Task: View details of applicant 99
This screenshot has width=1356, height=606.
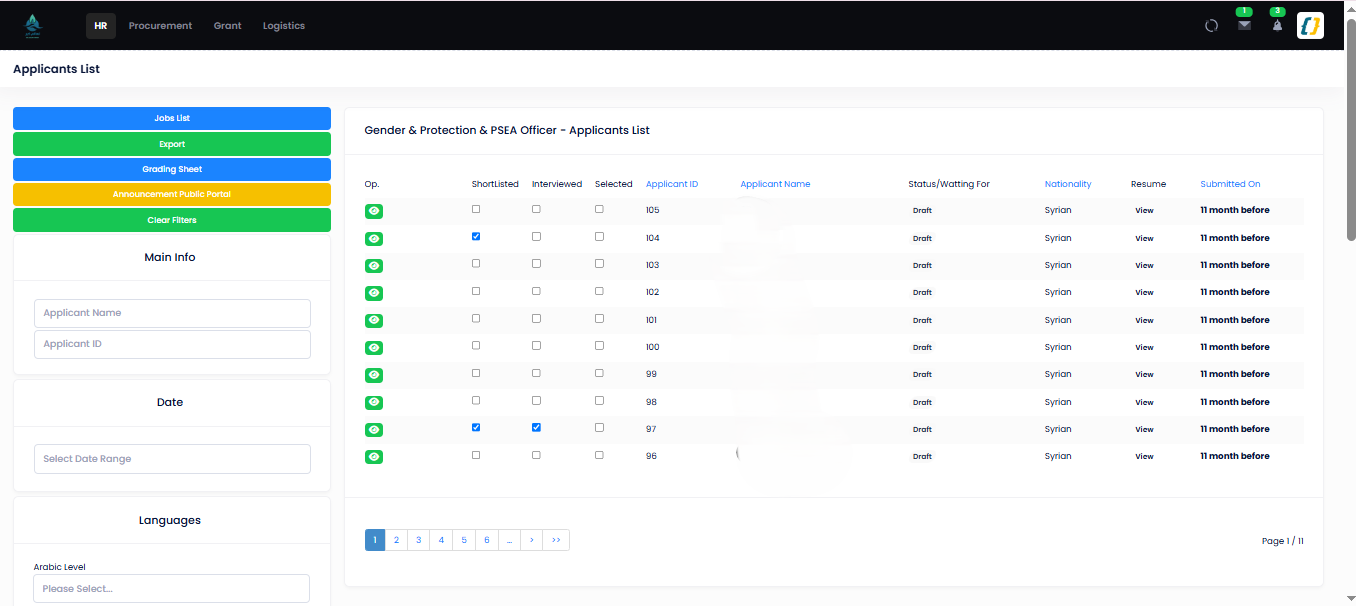Action: pyautogui.click(x=374, y=375)
